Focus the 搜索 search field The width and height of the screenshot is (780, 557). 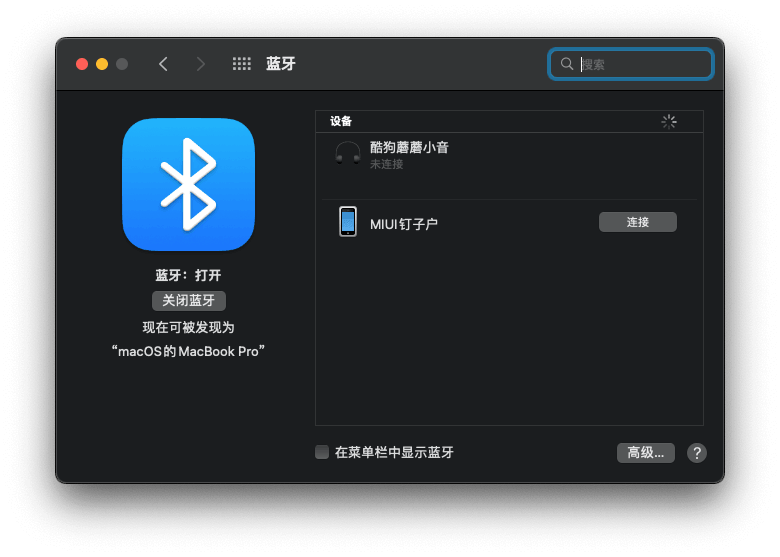click(x=631, y=64)
